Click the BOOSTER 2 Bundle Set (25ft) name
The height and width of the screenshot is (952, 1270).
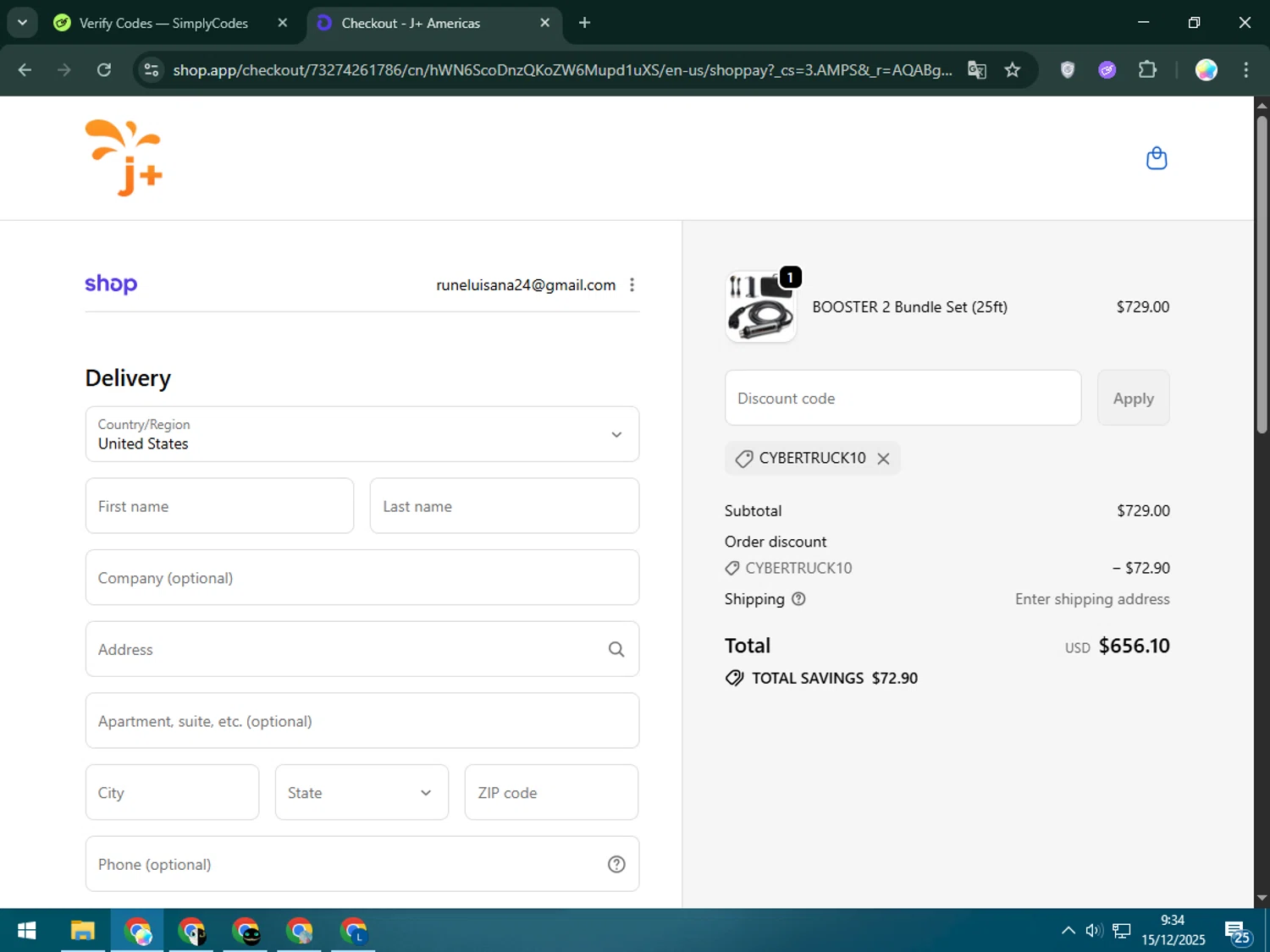(x=910, y=307)
